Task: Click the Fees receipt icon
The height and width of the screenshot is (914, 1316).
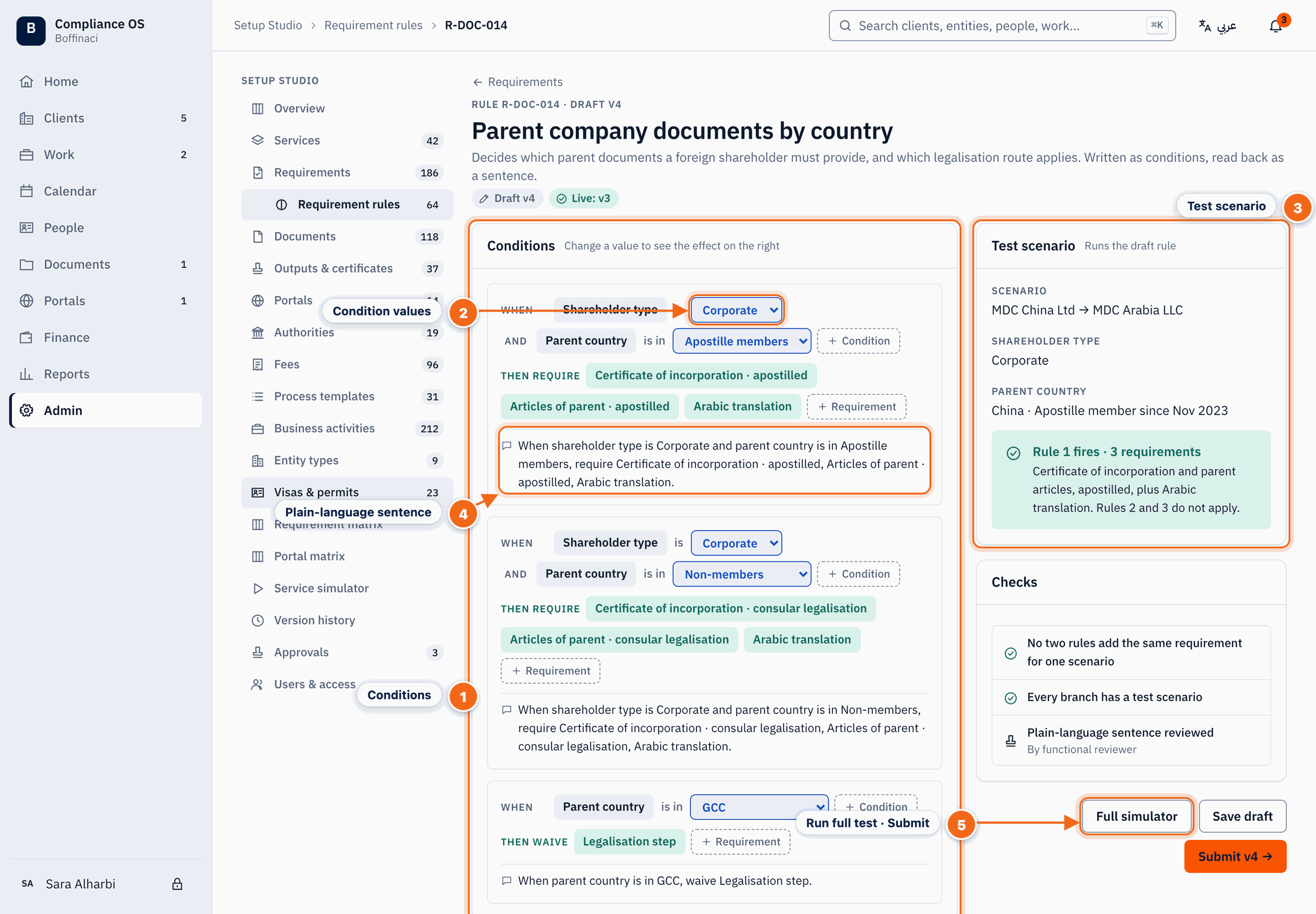Action: click(258, 364)
